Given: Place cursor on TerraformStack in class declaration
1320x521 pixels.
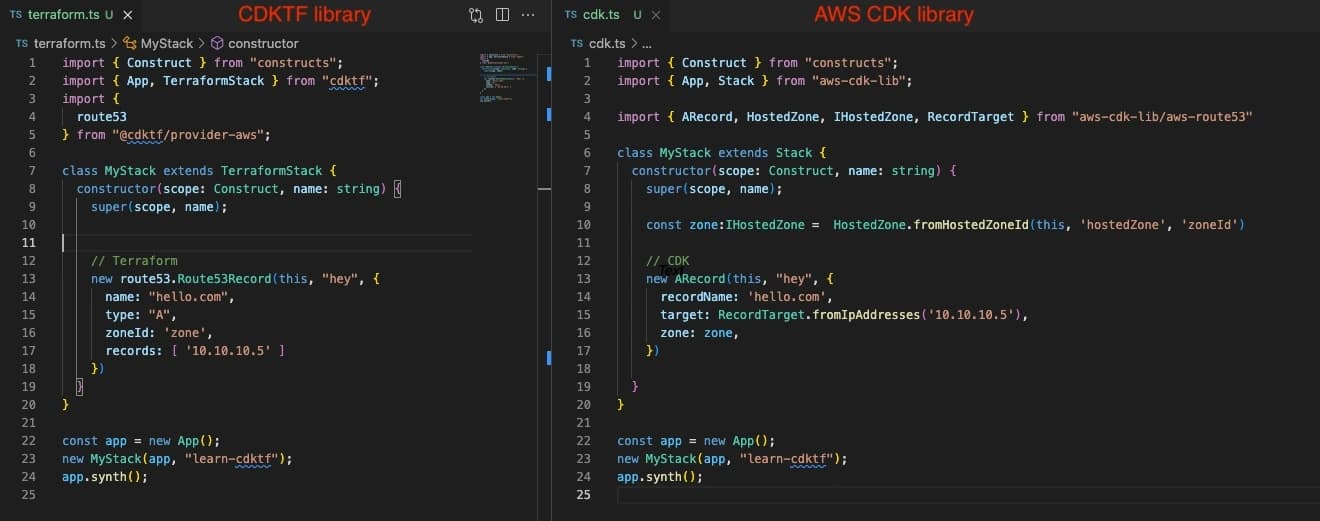Looking at the screenshot, I should [x=272, y=170].
